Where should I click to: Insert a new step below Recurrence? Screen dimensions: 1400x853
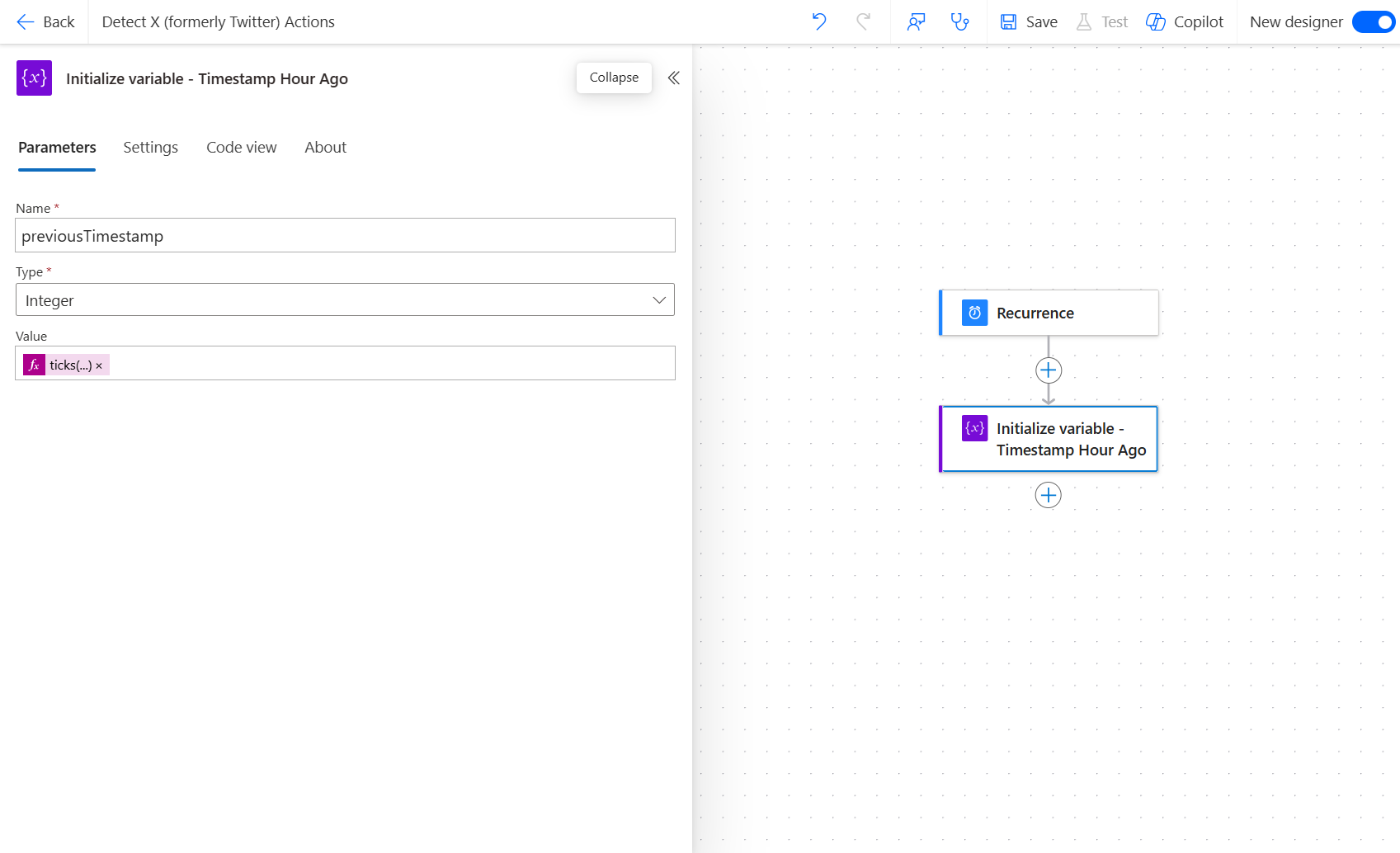1048,370
